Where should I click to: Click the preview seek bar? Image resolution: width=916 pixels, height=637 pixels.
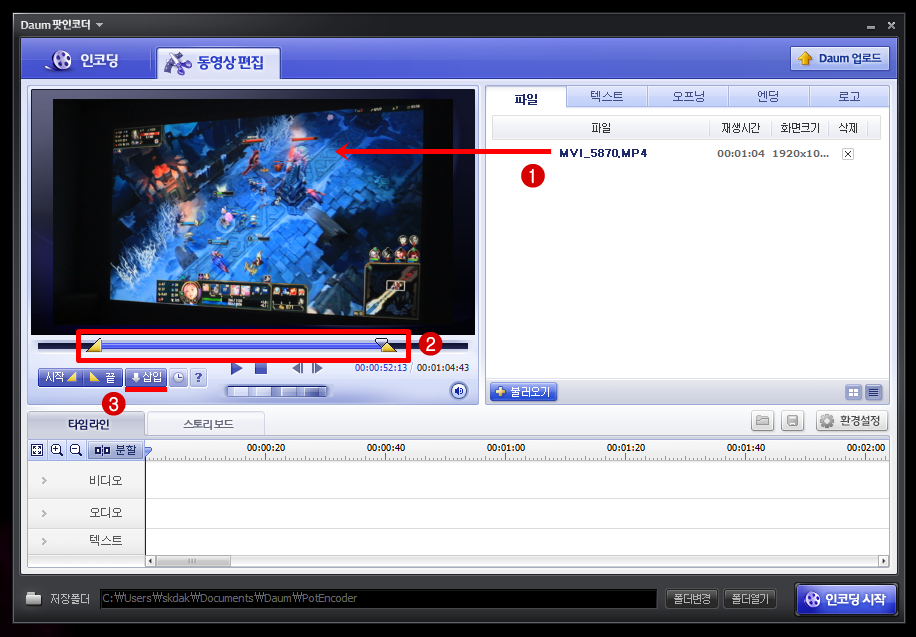(x=252, y=346)
